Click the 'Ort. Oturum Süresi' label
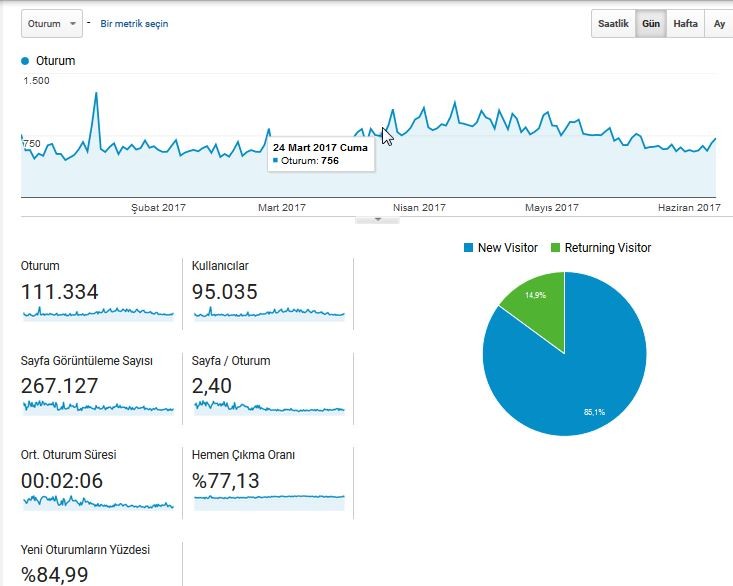733x586 pixels. pos(68,455)
